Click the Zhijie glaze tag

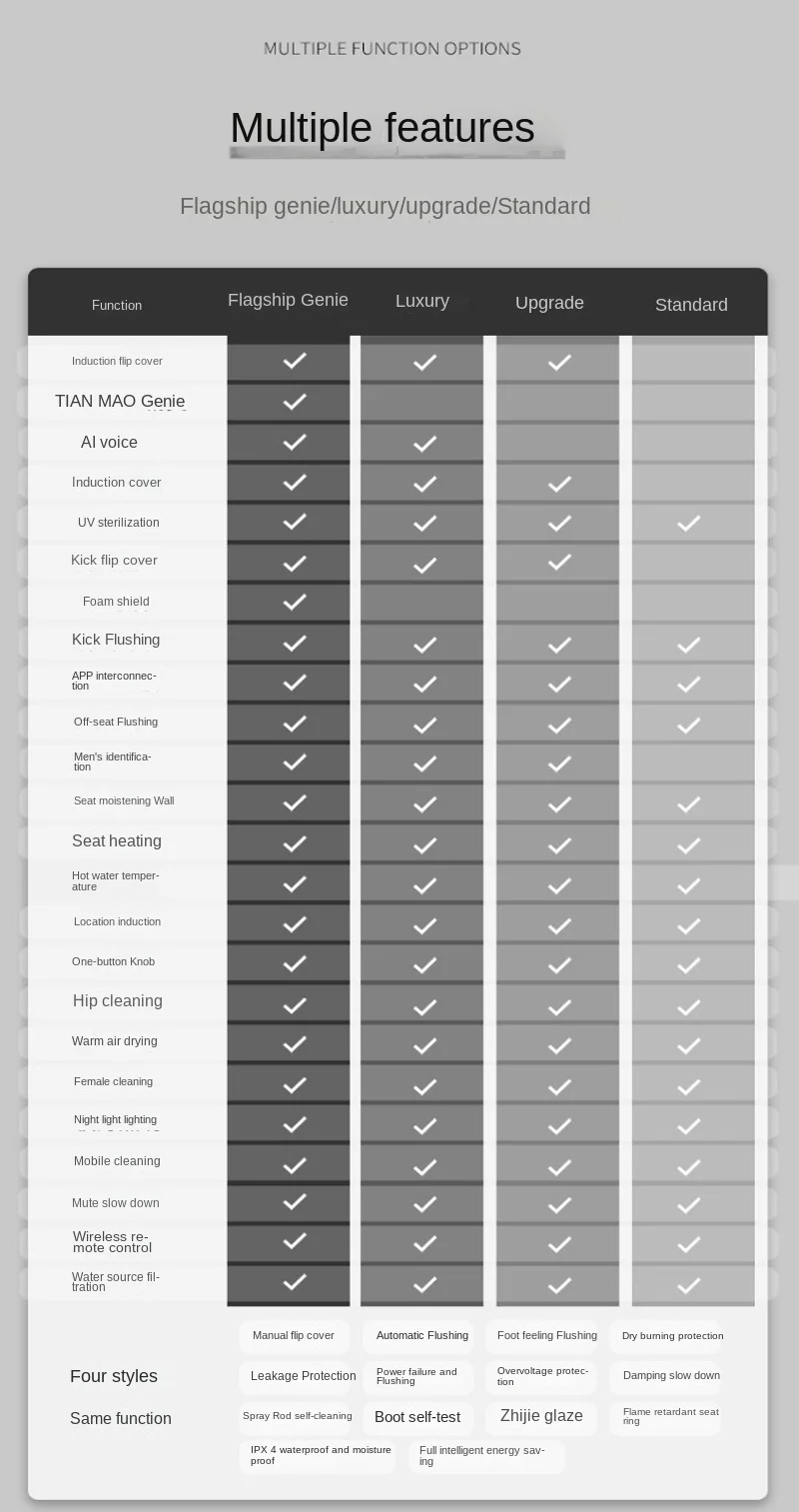pos(541,1416)
